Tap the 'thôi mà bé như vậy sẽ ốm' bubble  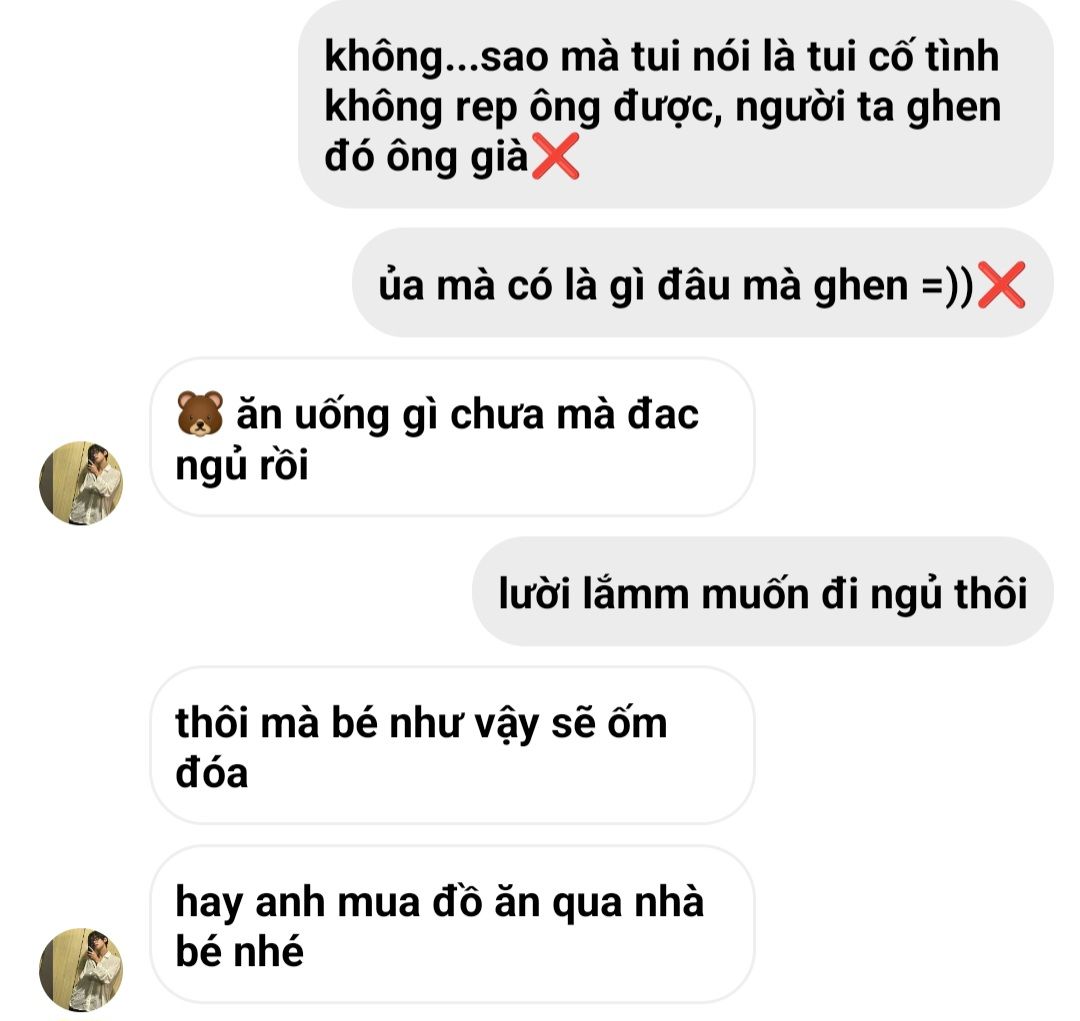pyautogui.click(x=453, y=746)
